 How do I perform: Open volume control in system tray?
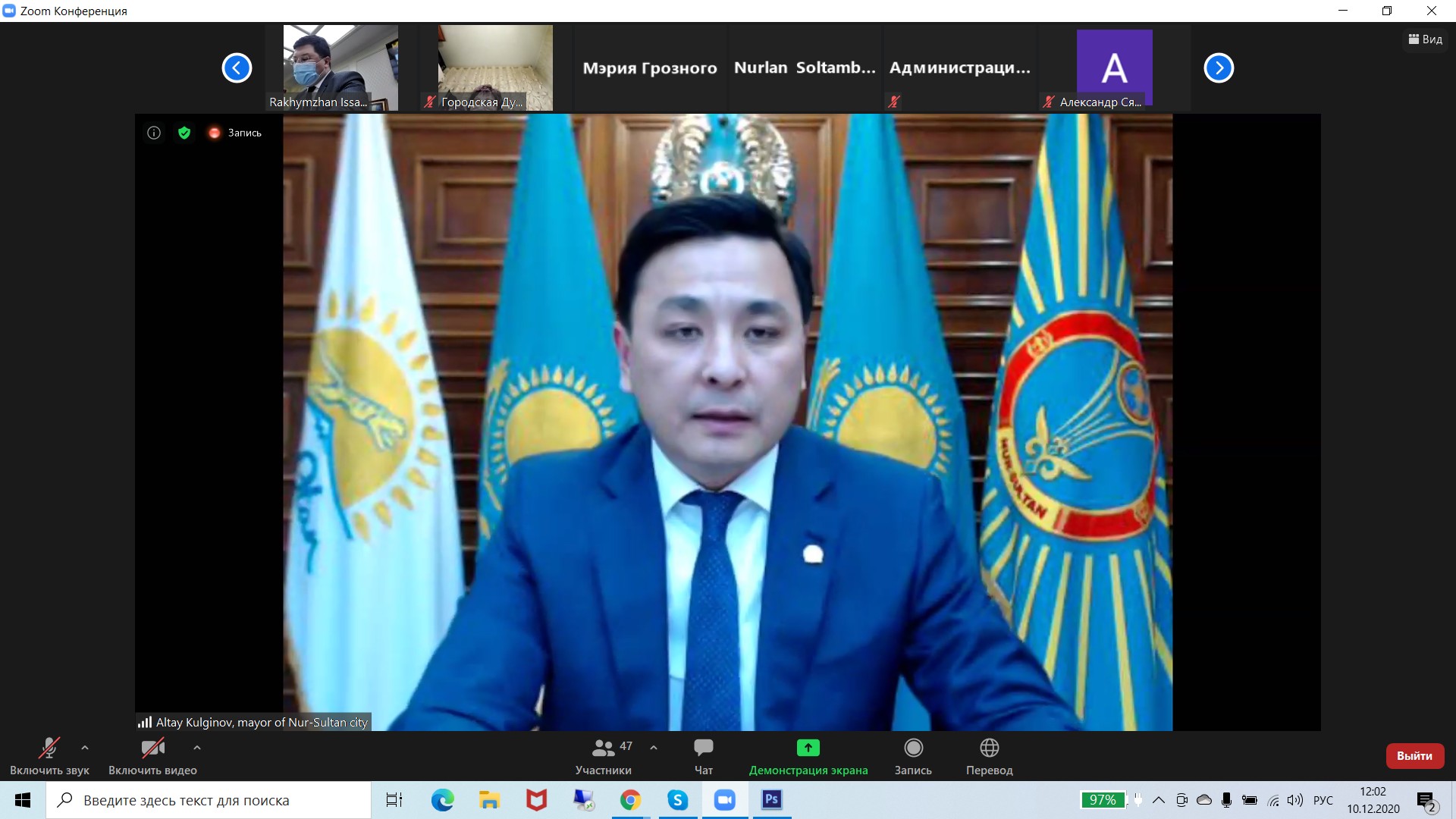[1295, 800]
